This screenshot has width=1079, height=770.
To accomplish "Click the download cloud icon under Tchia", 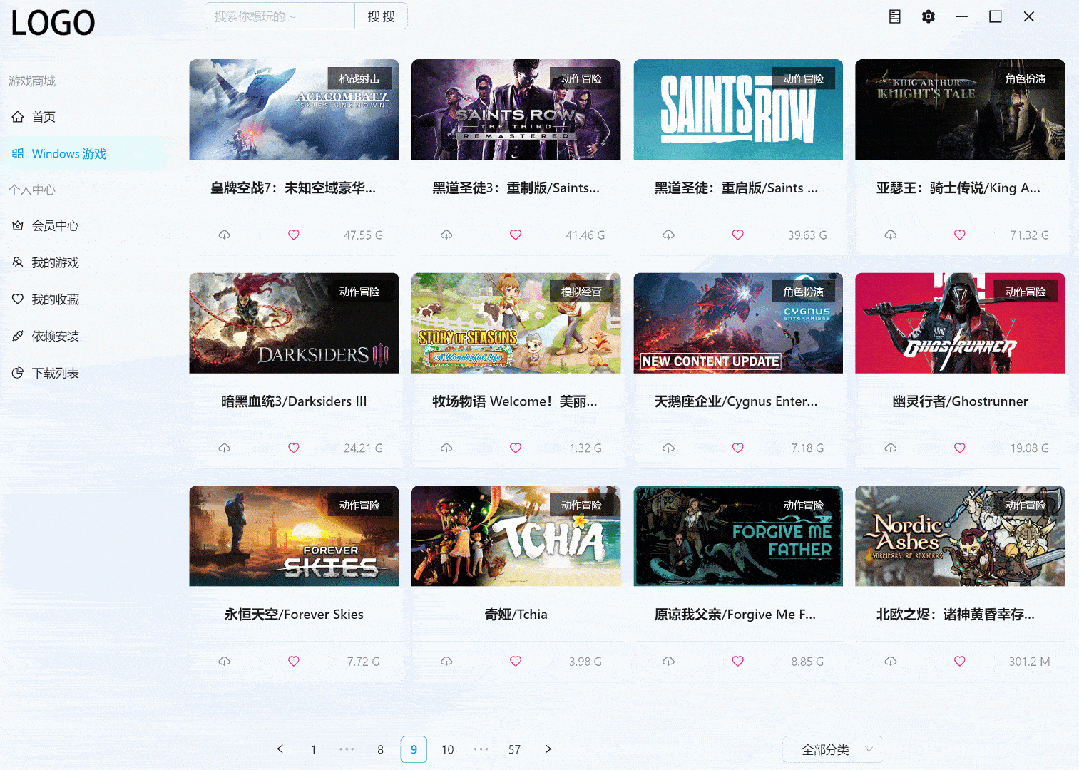I will 446,661.
